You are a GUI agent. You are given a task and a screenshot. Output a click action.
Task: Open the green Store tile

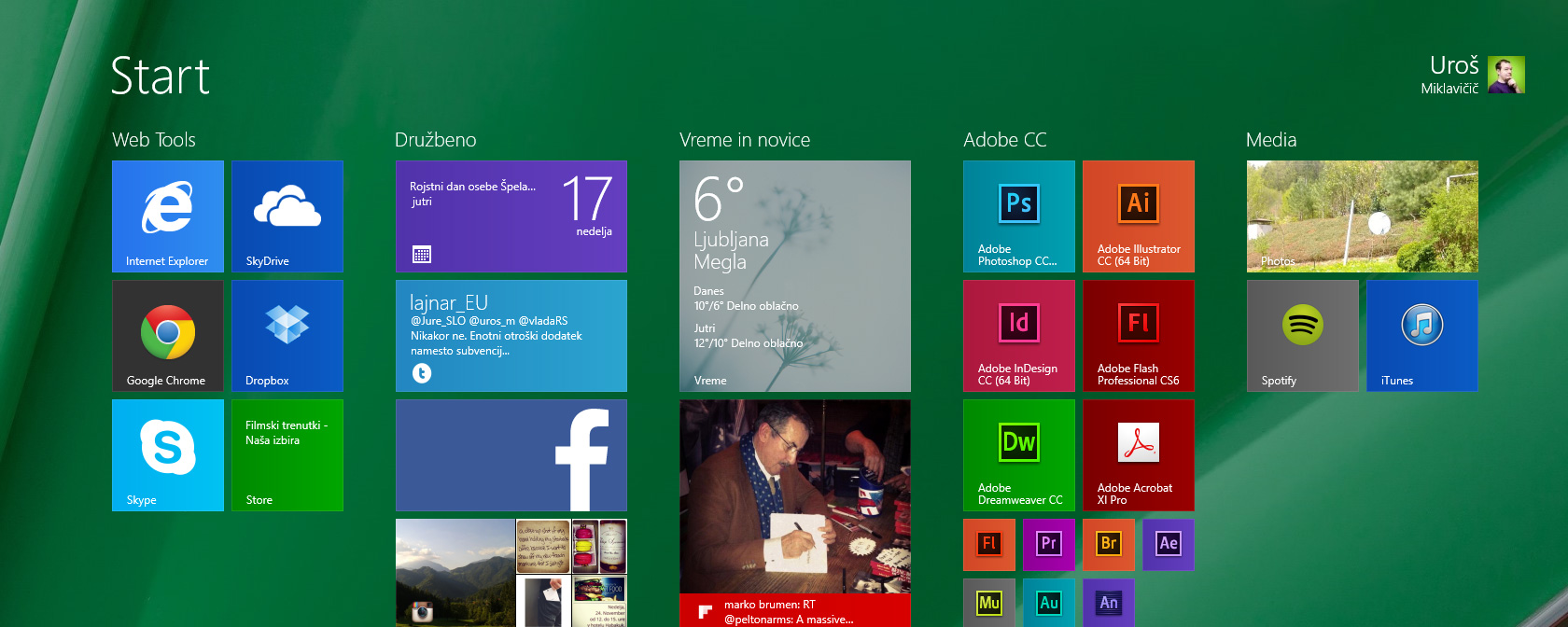(287, 455)
